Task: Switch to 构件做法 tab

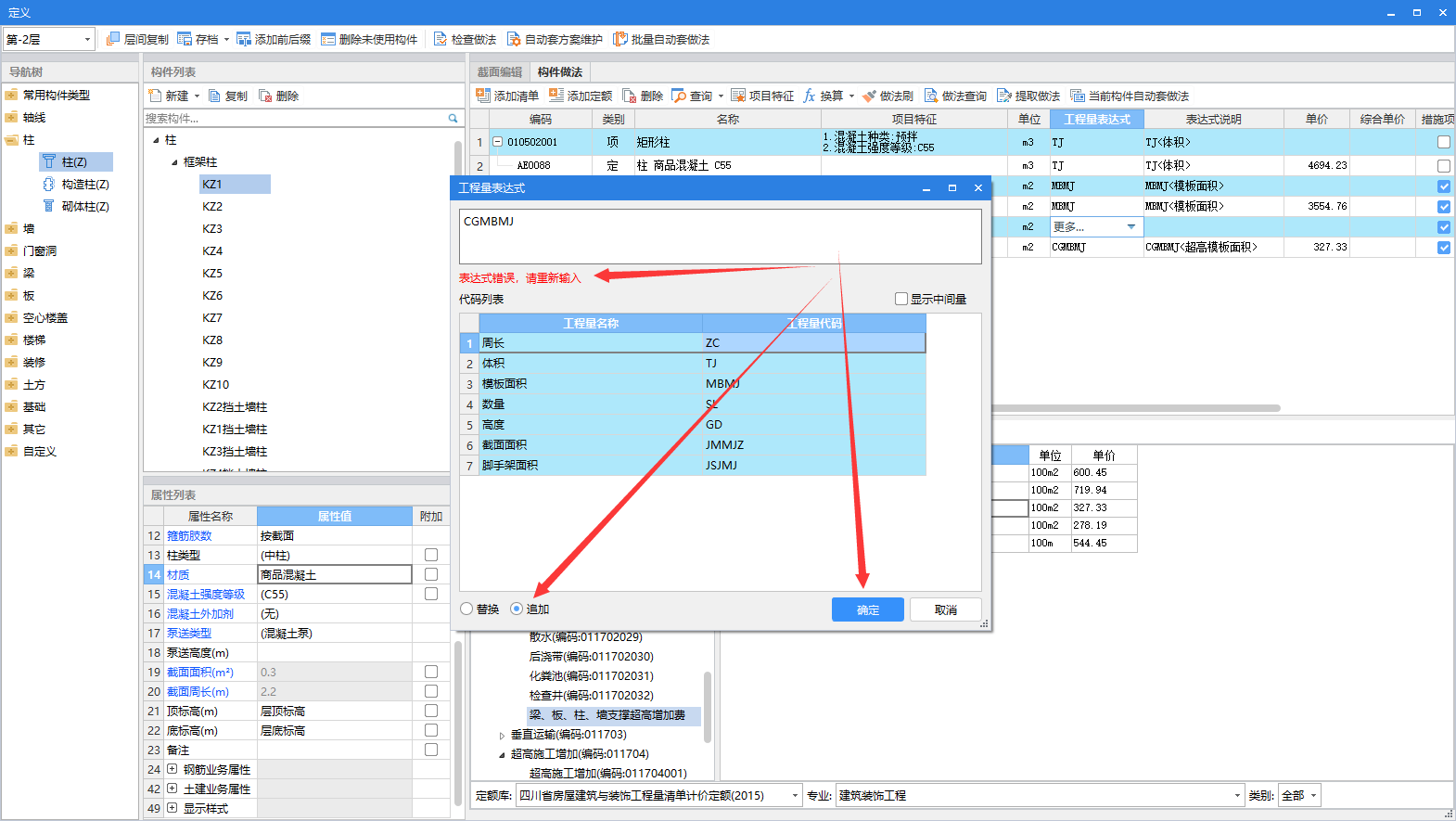Action: click(560, 71)
